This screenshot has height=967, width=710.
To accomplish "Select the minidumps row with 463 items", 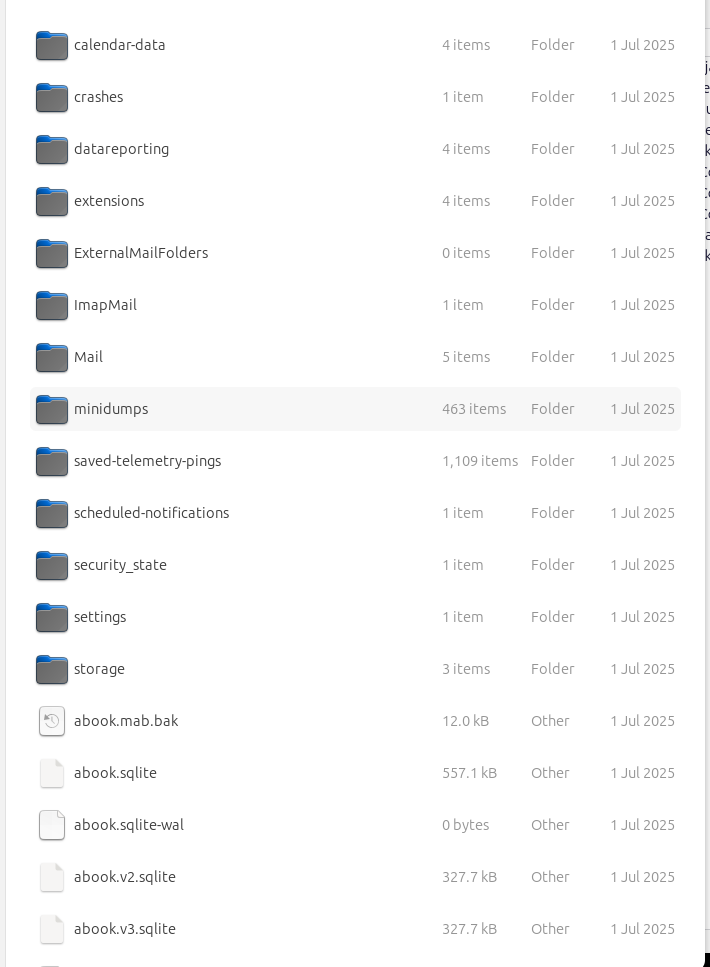I will 355,409.
